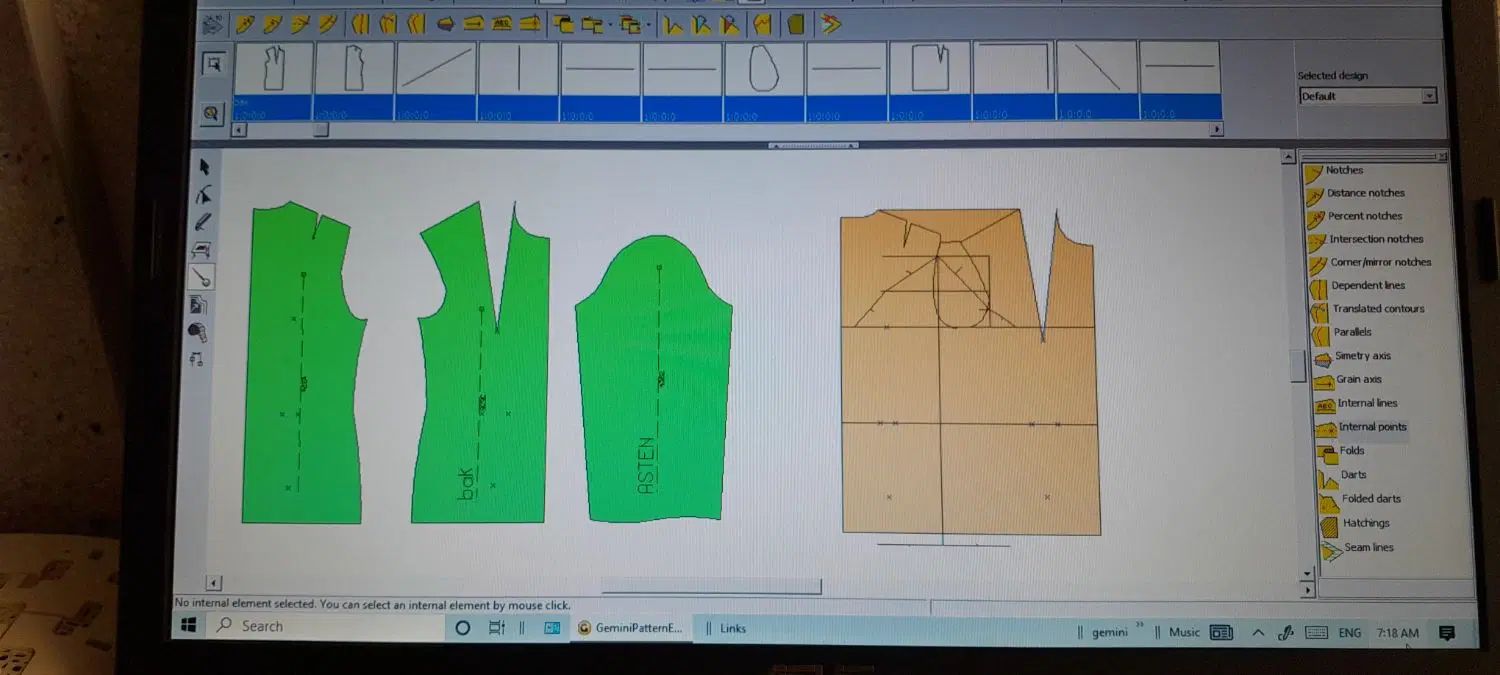Click the ENG language indicator
Viewport: 1500px width, 675px height.
click(x=1349, y=633)
